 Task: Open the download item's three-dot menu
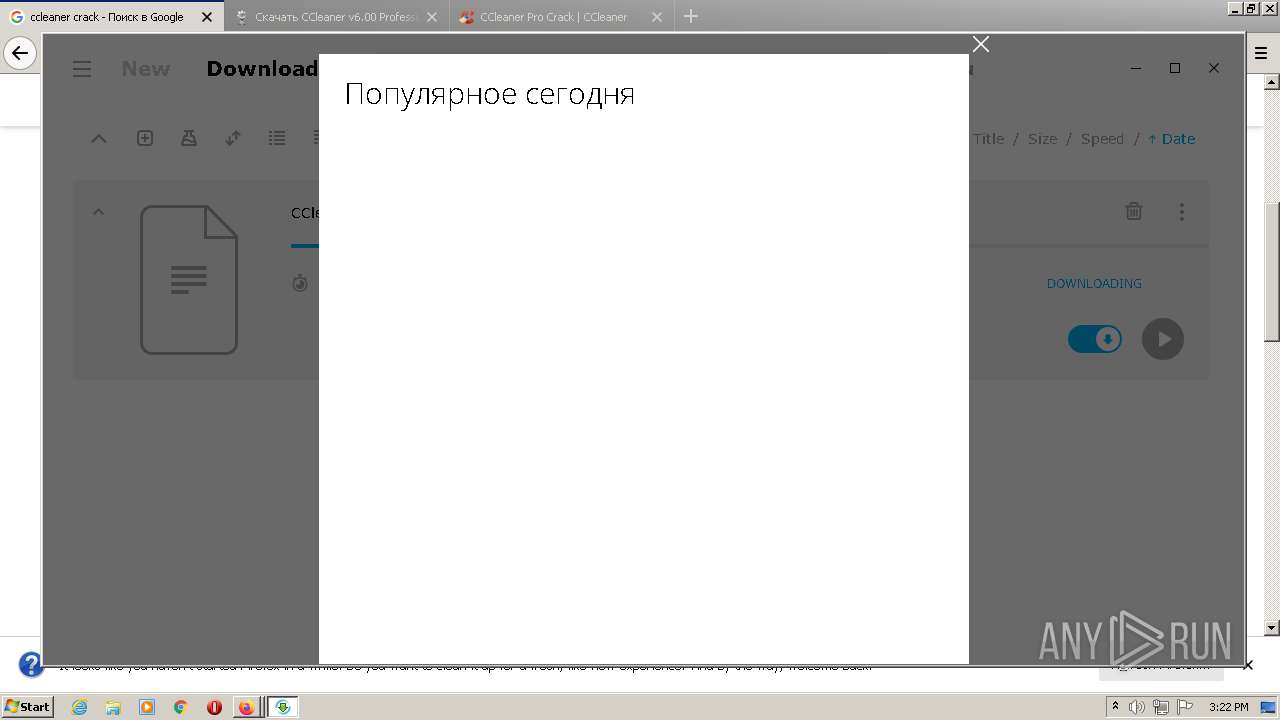(x=1182, y=212)
